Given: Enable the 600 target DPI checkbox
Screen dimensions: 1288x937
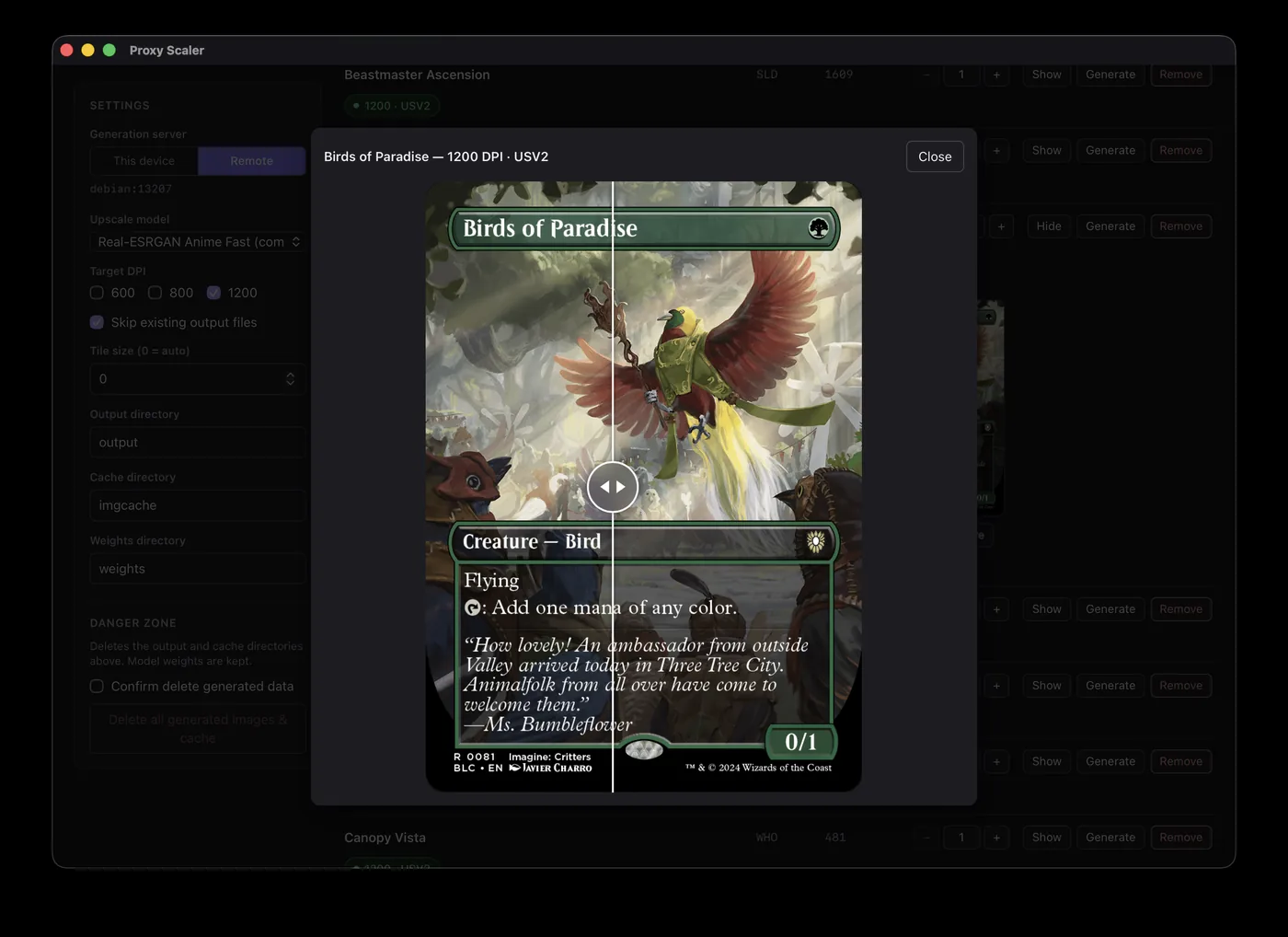Looking at the screenshot, I should point(97,293).
